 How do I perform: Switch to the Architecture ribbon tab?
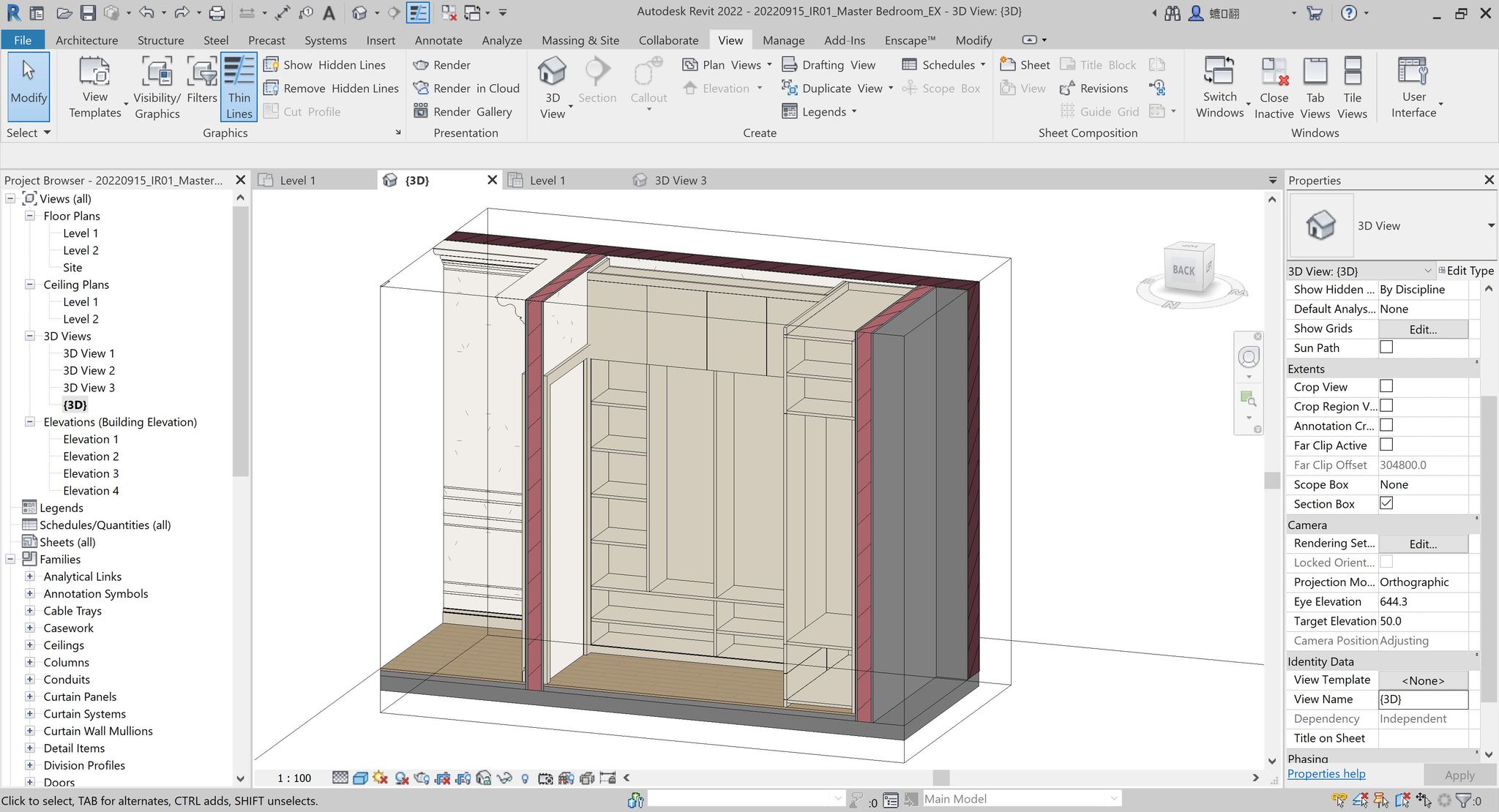tap(86, 40)
